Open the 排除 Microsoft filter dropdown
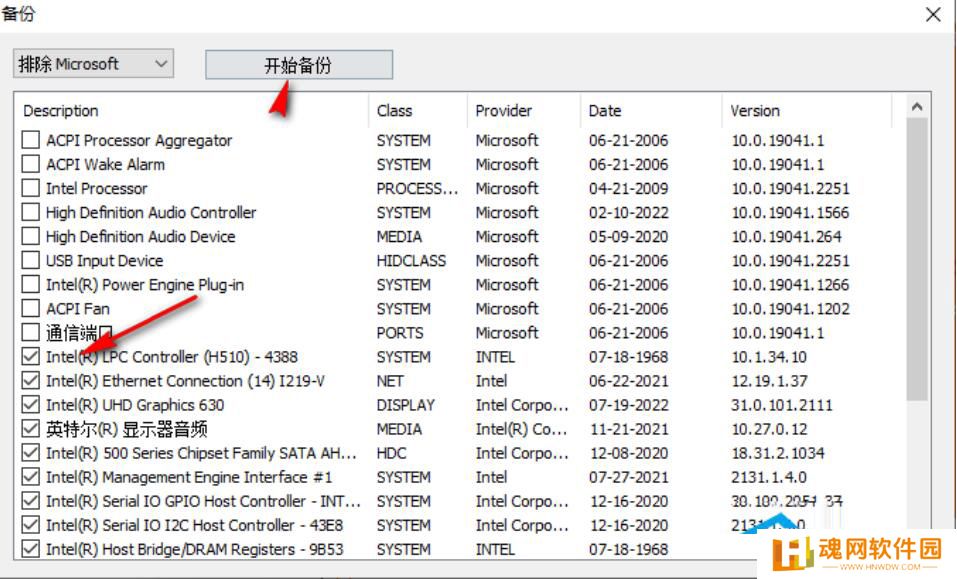Screen dimensions: 957x579 click(91, 63)
